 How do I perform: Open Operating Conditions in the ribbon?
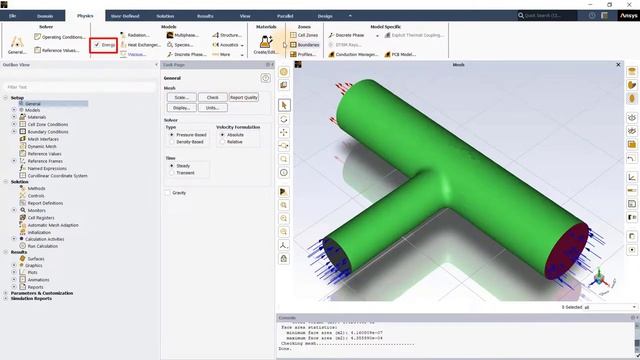click(60, 37)
